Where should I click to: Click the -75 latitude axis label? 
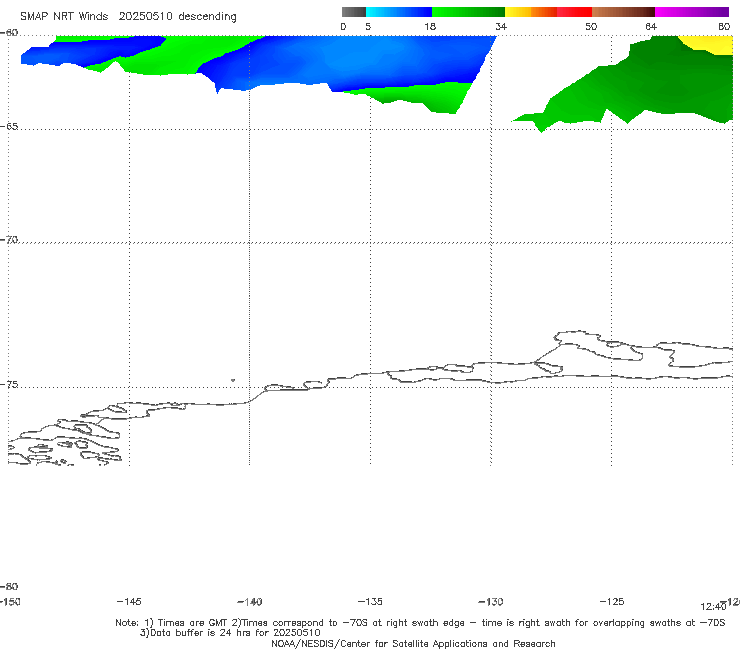pos(9,385)
